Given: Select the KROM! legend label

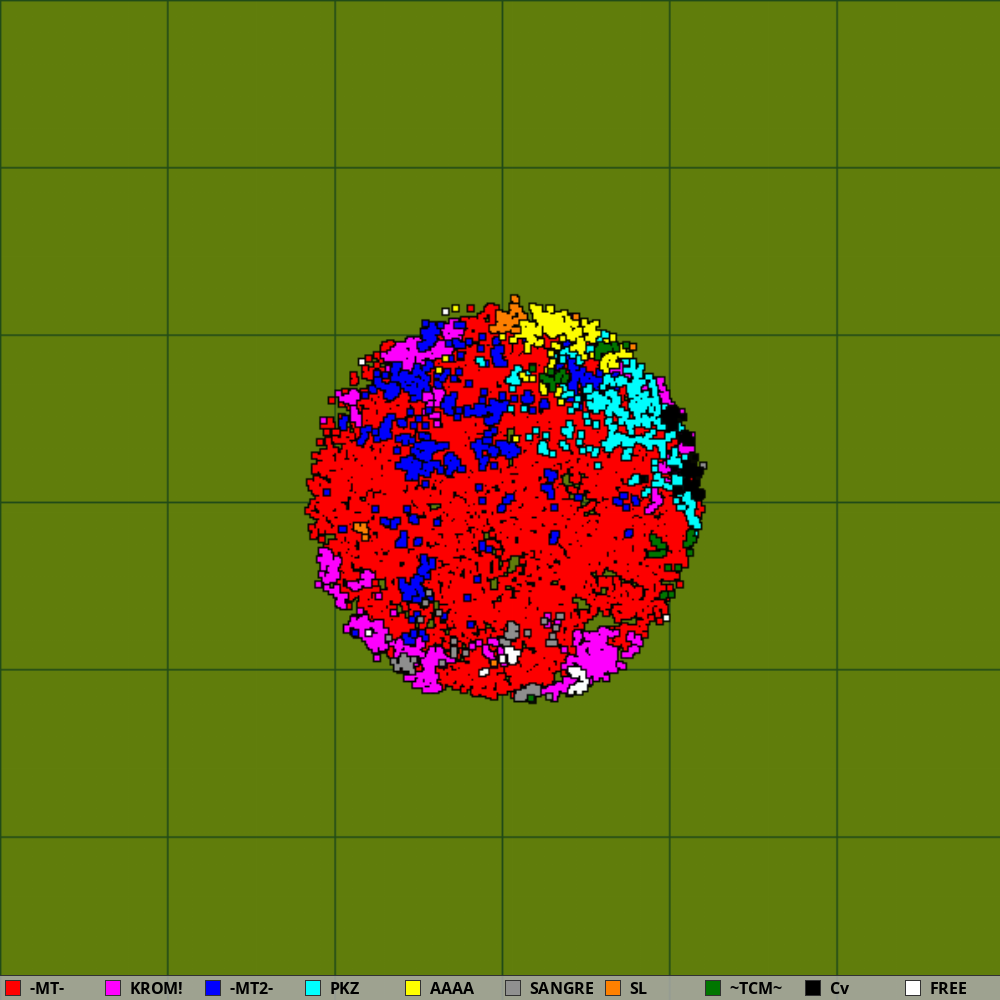Looking at the screenshot, I should tap(156, 989).
